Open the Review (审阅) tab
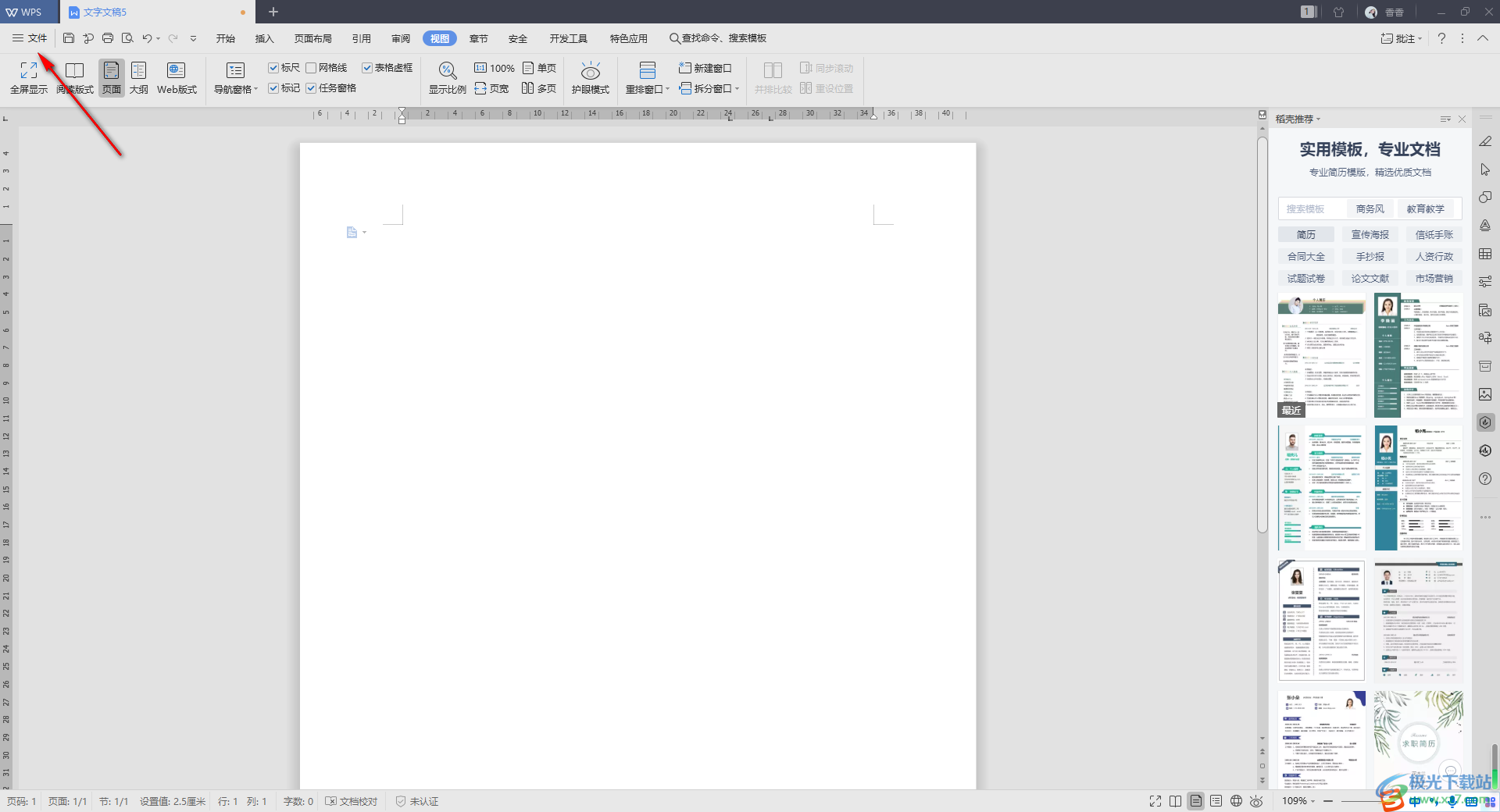Image resolution: width=1500 pixels, height=812 pixels. click(401, 38)
